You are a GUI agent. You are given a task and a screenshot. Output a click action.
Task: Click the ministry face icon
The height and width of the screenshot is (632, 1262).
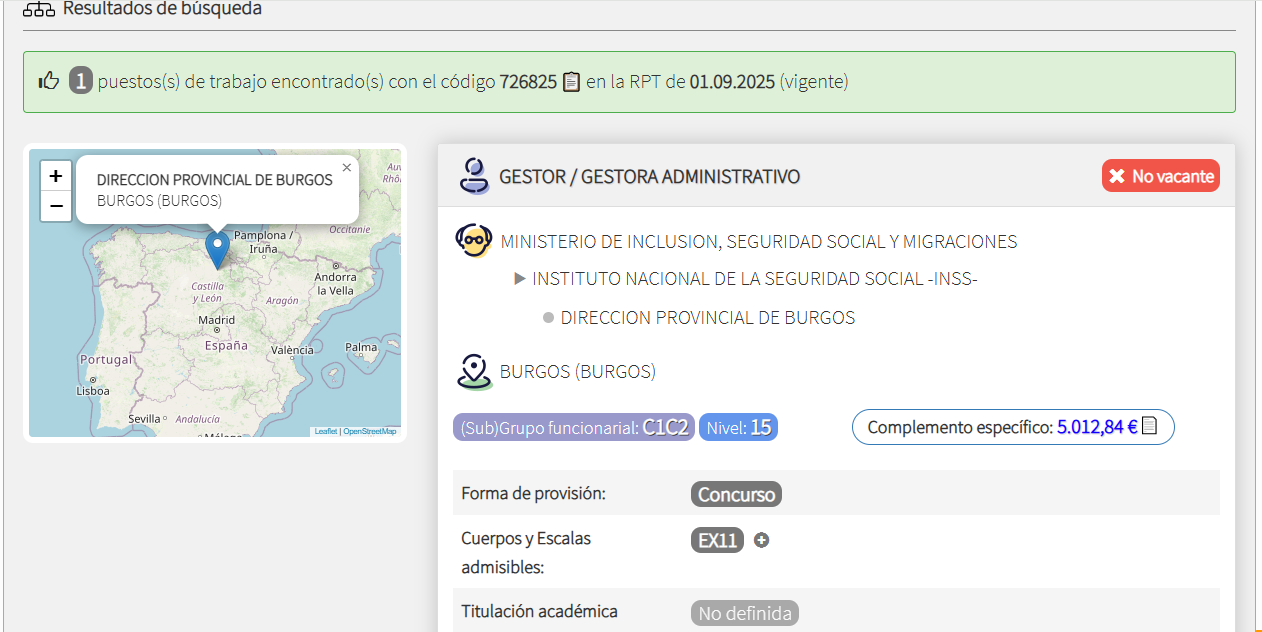(x=474, y=241)
